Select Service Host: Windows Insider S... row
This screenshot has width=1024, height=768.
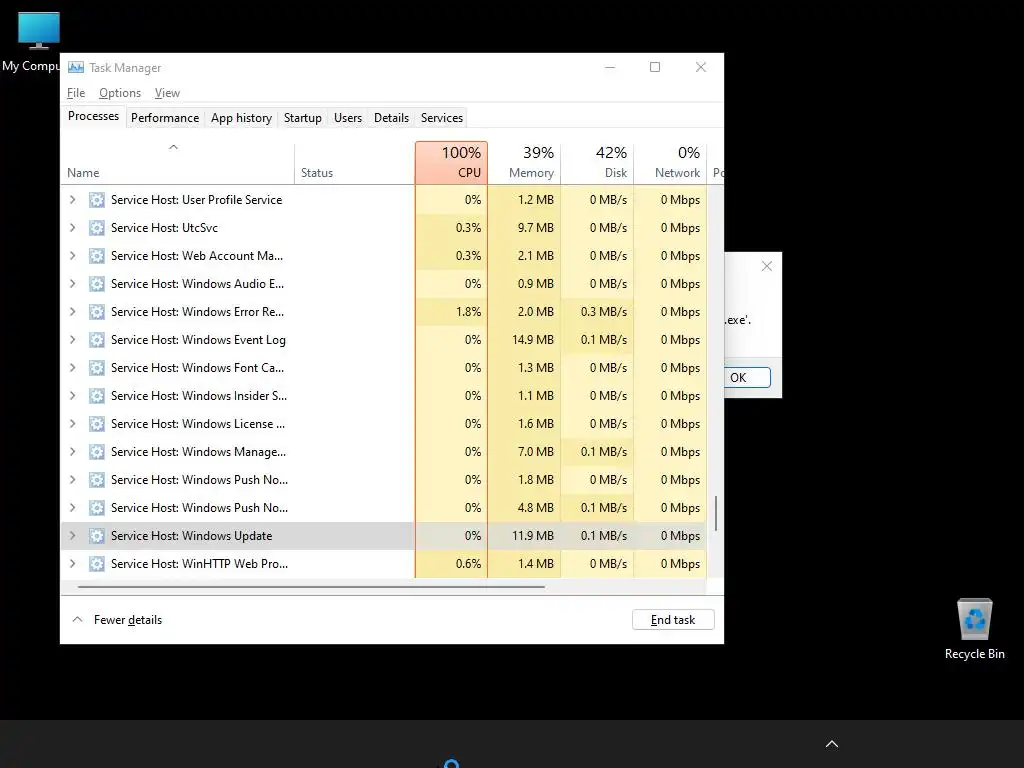click(383, 396)
